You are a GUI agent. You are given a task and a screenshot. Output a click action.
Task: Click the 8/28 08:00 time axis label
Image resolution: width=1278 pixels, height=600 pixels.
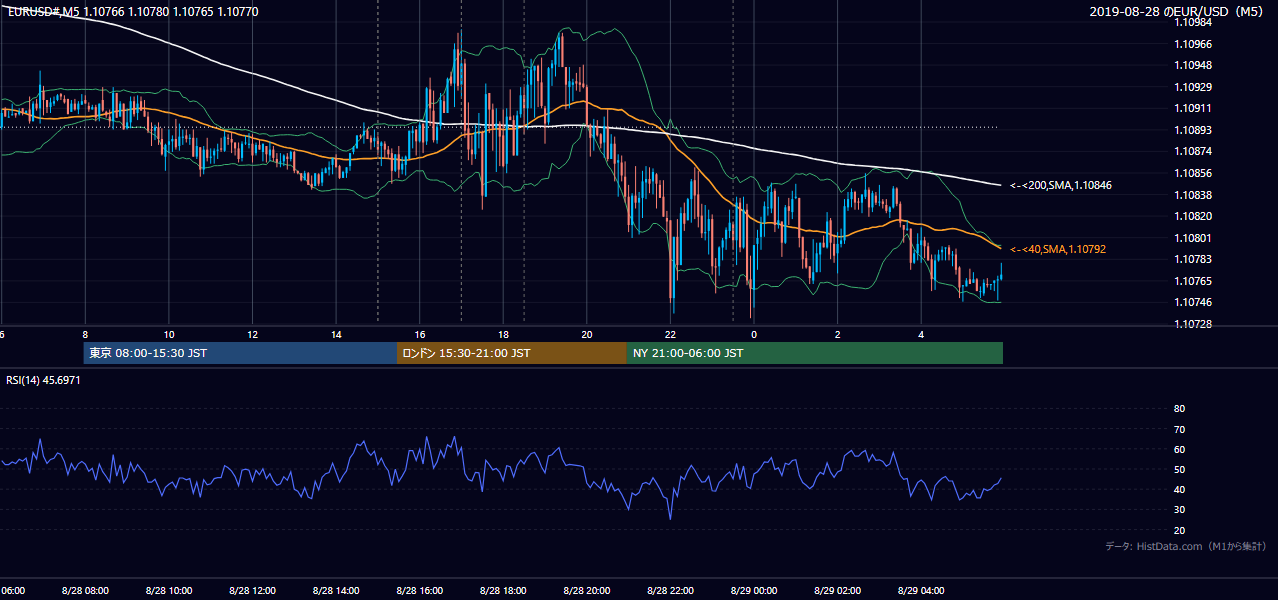click(x=85, y=591)
